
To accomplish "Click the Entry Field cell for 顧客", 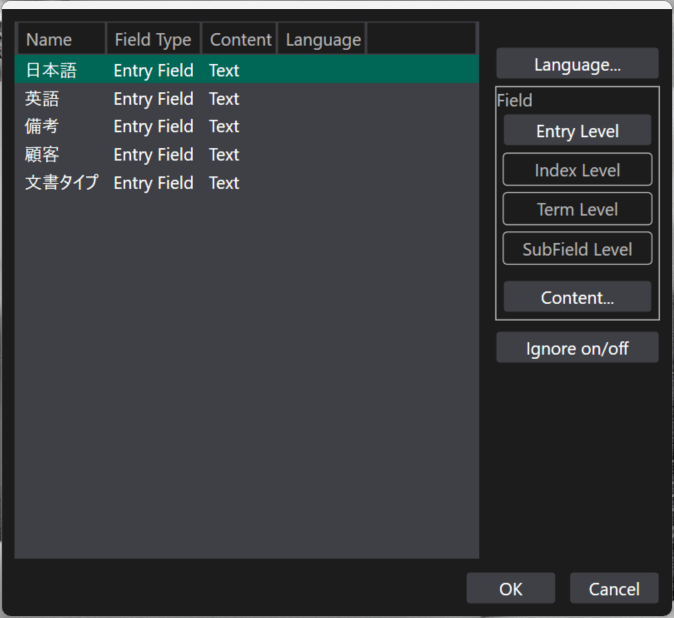I will tap(153, 155).
